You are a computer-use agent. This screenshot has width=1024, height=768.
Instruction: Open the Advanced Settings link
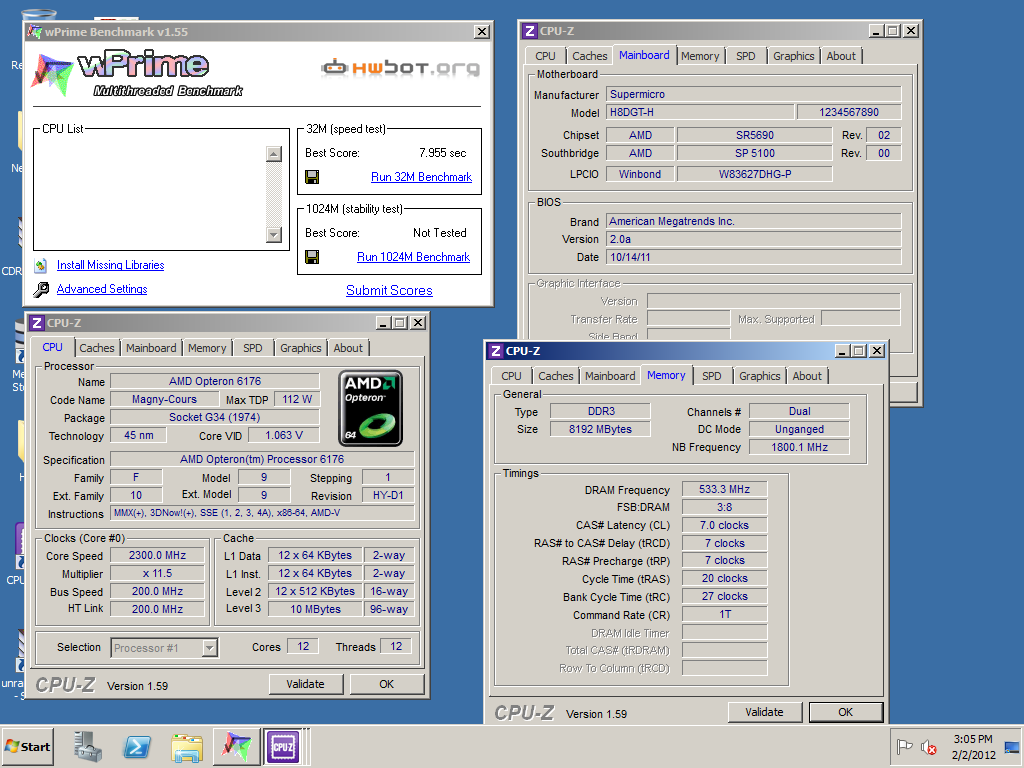click(x=102, y=289)
